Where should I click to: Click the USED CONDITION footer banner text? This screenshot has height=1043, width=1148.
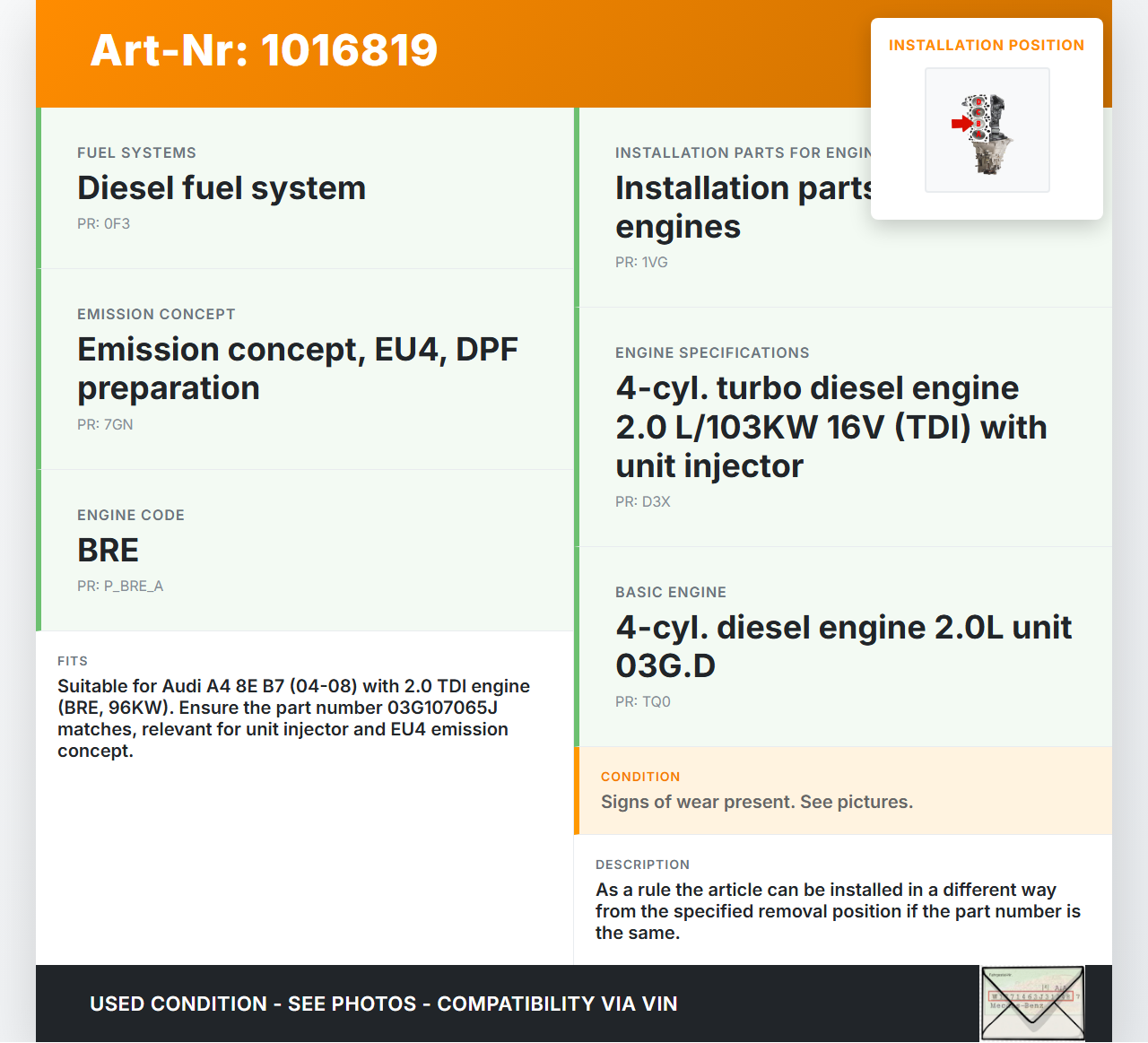coord(384,1004)
